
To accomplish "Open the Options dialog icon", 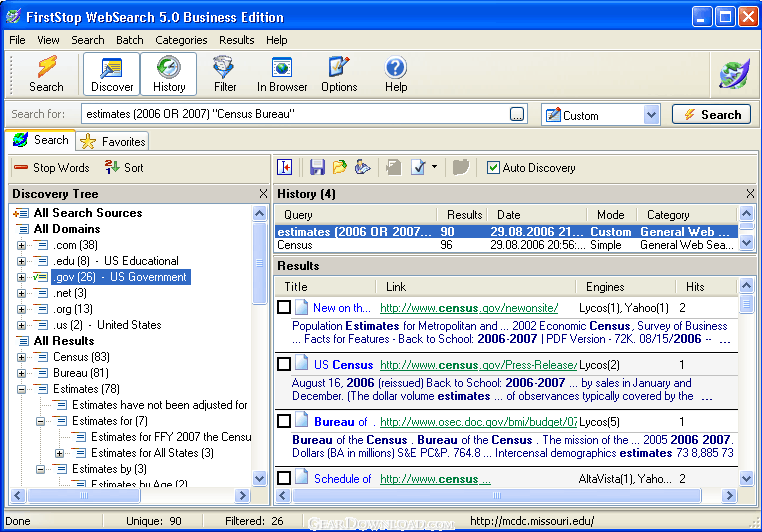I will point(339,74).
